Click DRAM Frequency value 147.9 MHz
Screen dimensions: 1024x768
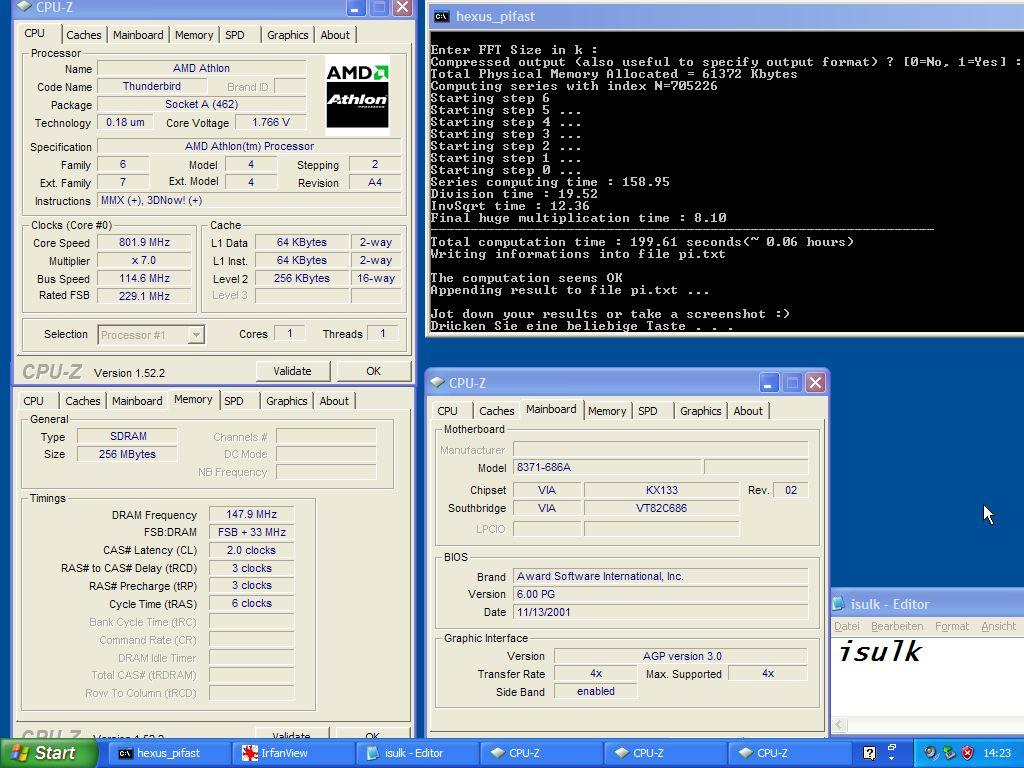(x=251, y=515)
